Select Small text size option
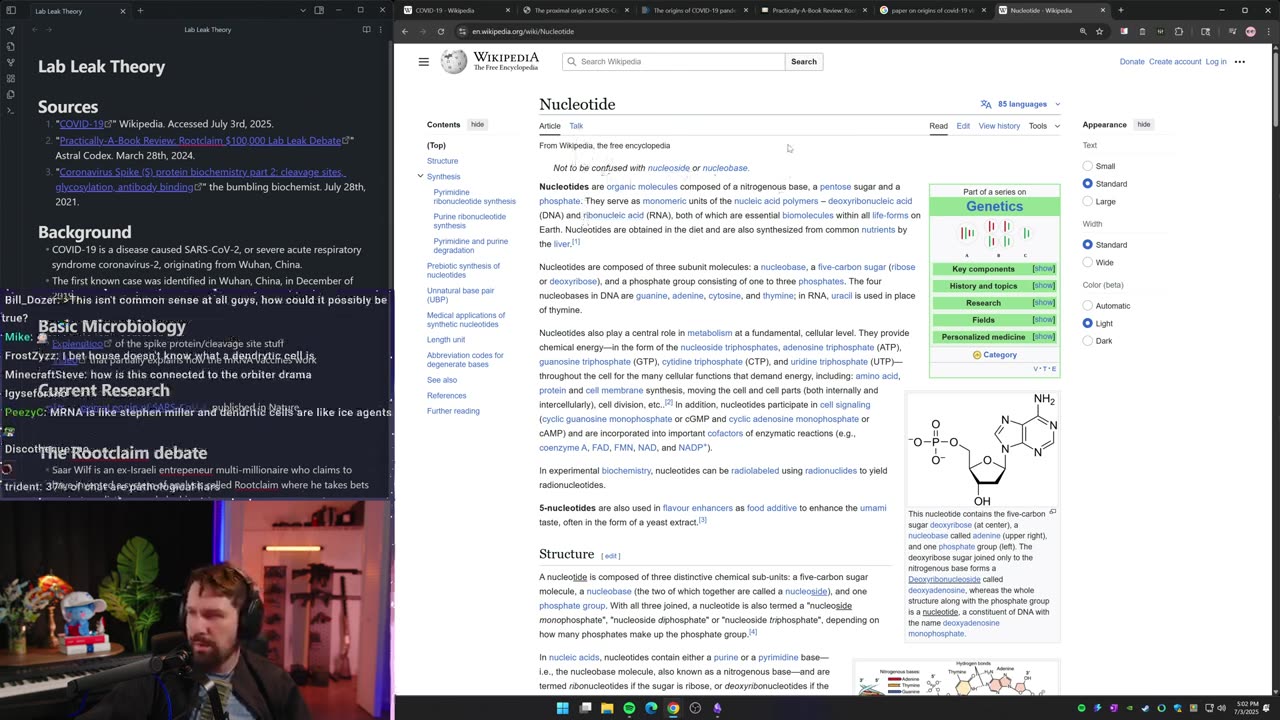 [1088, 166]
